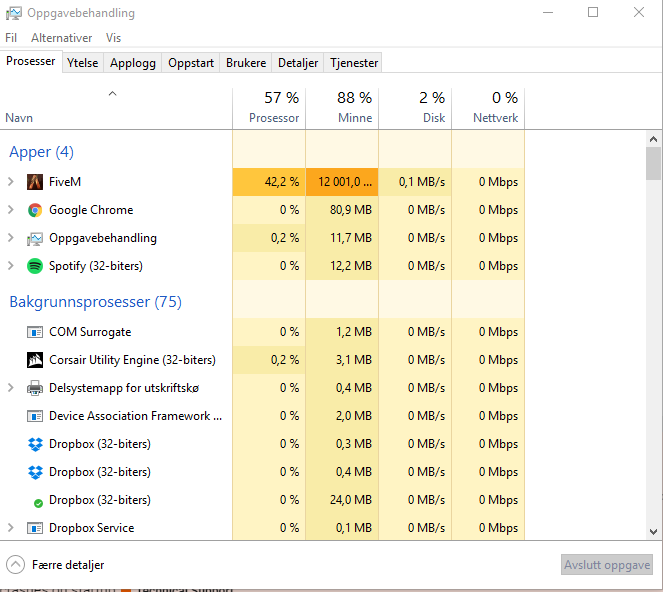Click the vertical scrollbar thumb
Viewport: 663px width, 592px height.
pos(653,164)
